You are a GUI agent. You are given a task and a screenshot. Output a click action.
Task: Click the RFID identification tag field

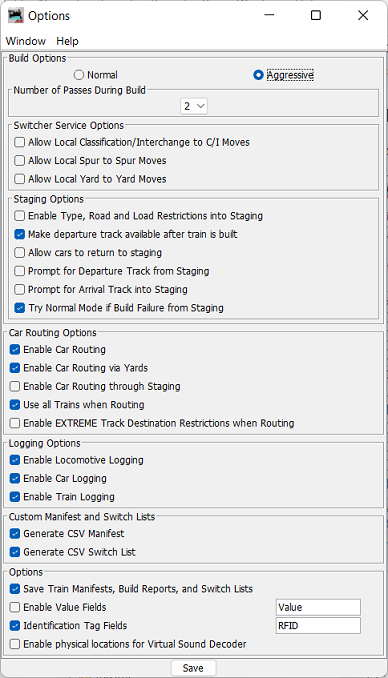318,626
